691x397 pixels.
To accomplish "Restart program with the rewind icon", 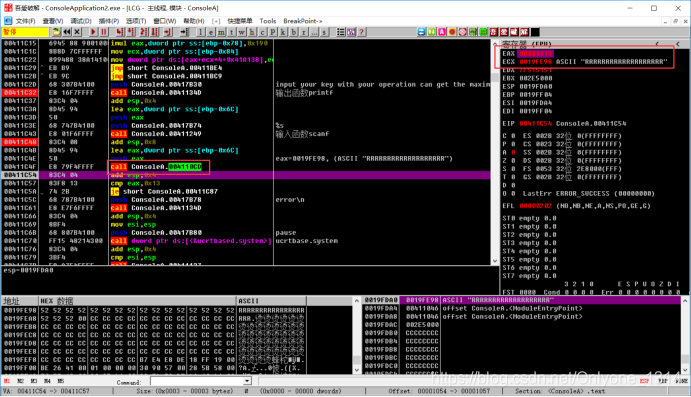I will [67, 32].
